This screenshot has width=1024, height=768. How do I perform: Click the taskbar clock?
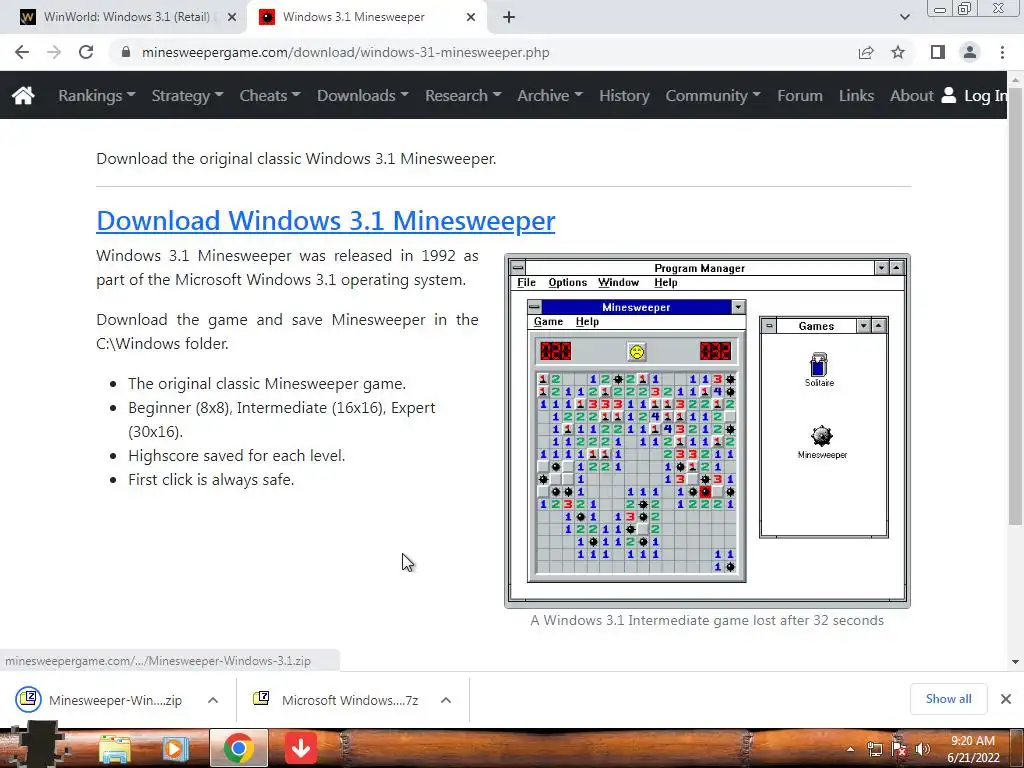[972, 749]
